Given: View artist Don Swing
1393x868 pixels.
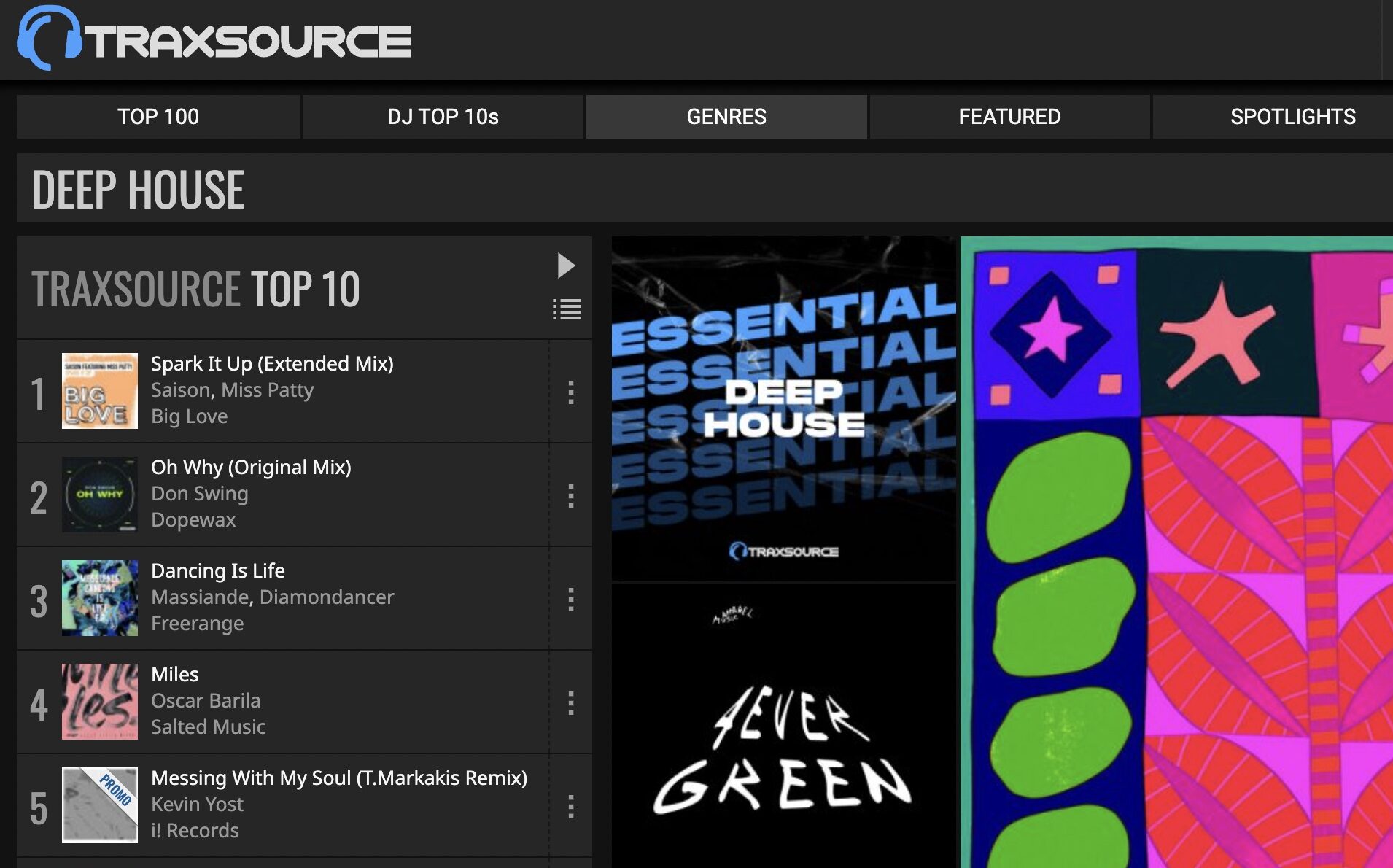Looking at the screenshot, I should point(200,494).
